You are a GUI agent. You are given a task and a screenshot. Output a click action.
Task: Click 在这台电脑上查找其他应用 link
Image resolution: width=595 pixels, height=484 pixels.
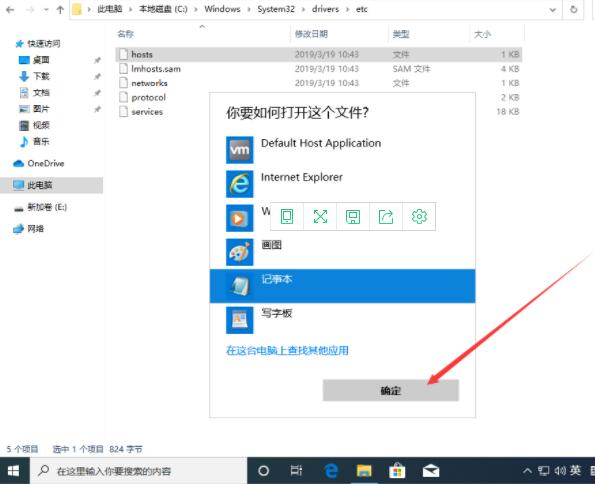click(287, 350)
